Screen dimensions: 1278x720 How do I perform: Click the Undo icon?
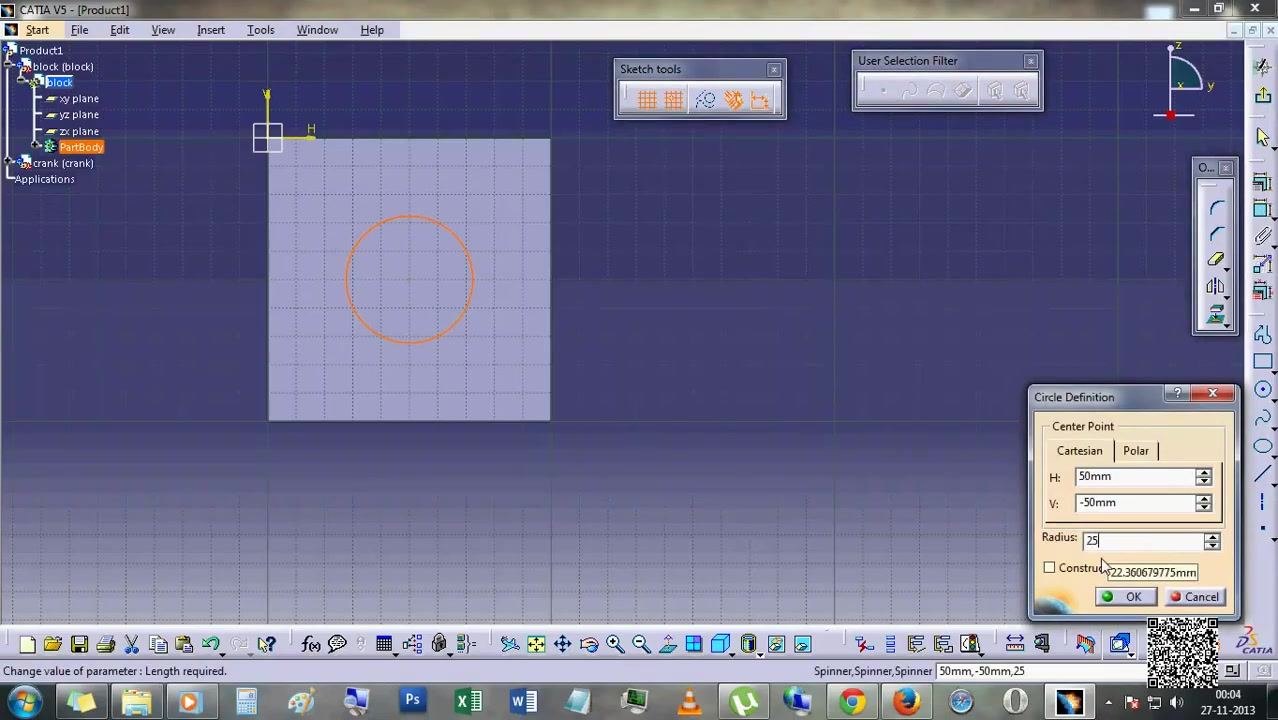click(211, 644)
